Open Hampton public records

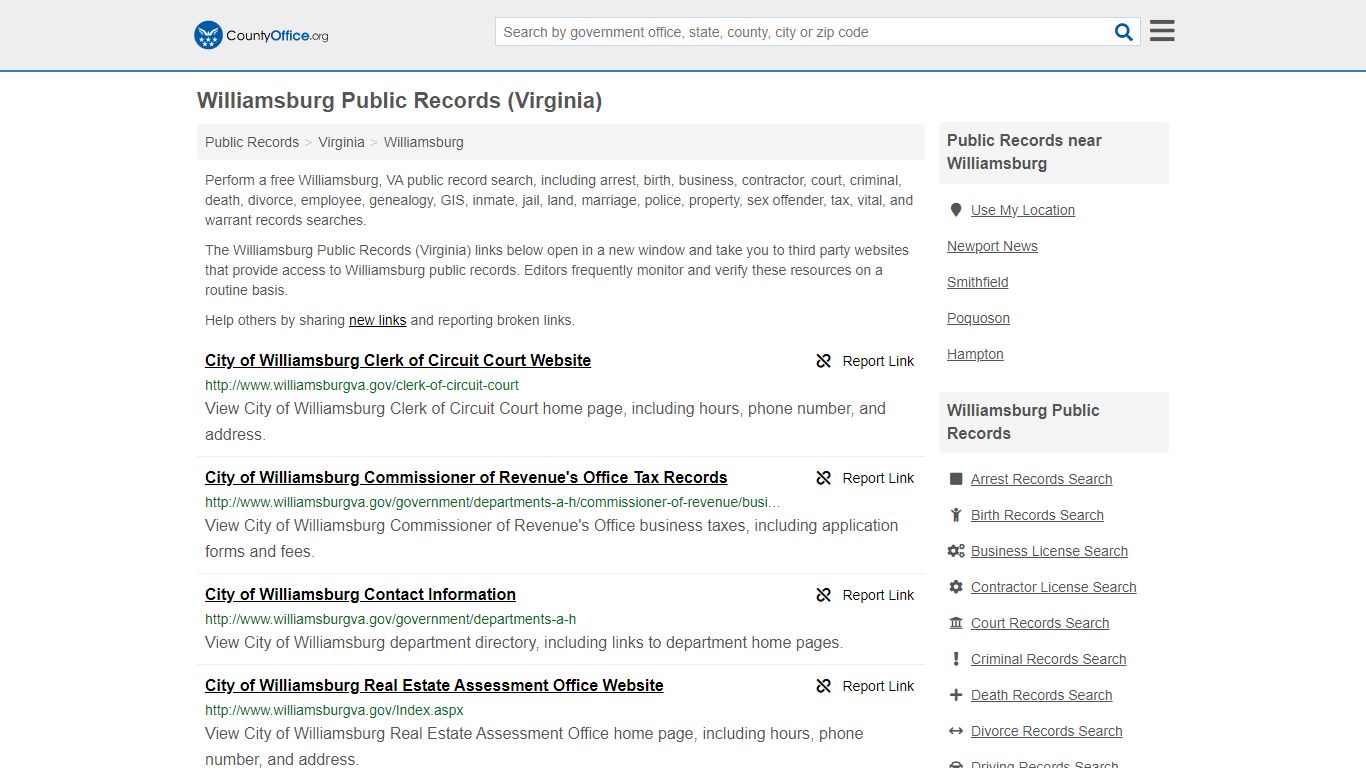tap(975, 354)
